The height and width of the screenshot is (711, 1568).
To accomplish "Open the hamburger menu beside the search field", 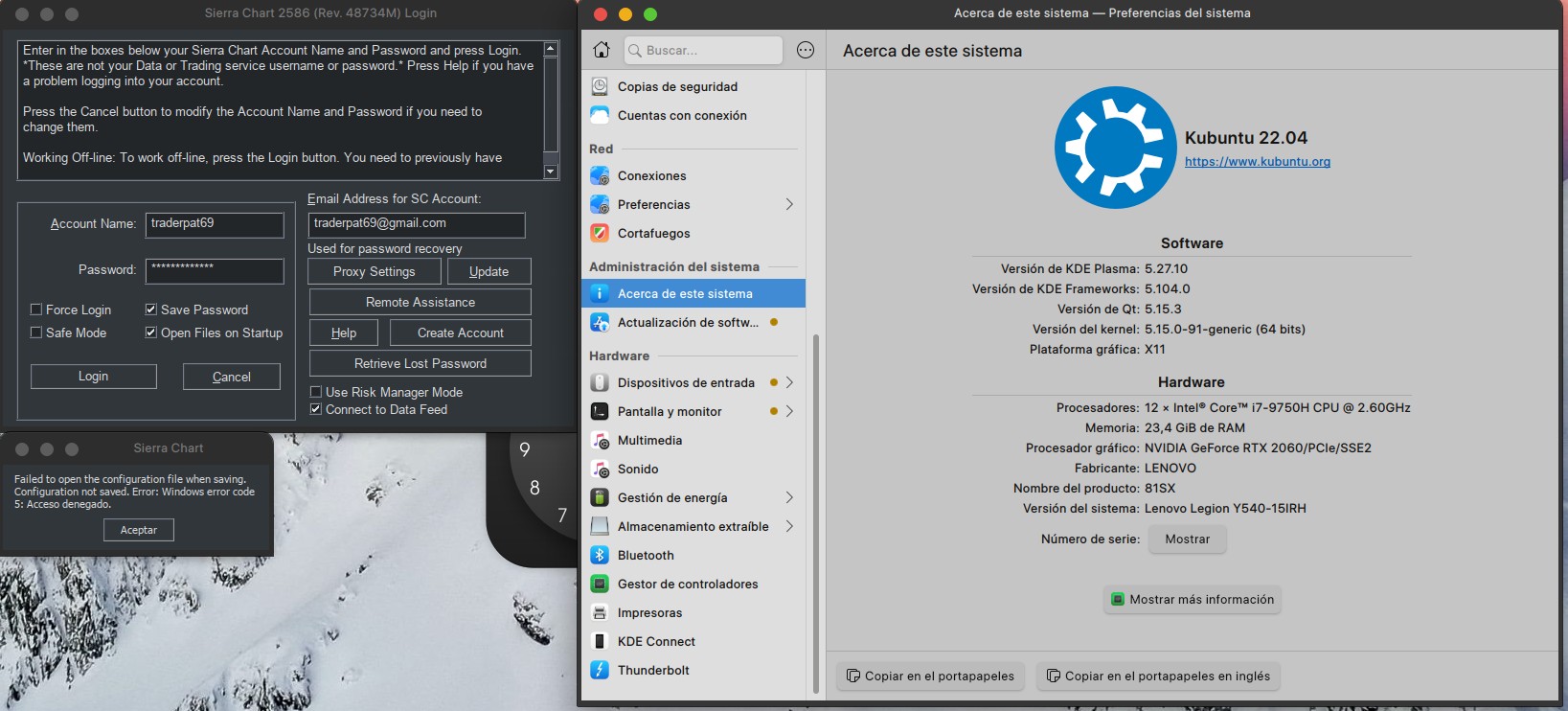I will coord(806,50).
